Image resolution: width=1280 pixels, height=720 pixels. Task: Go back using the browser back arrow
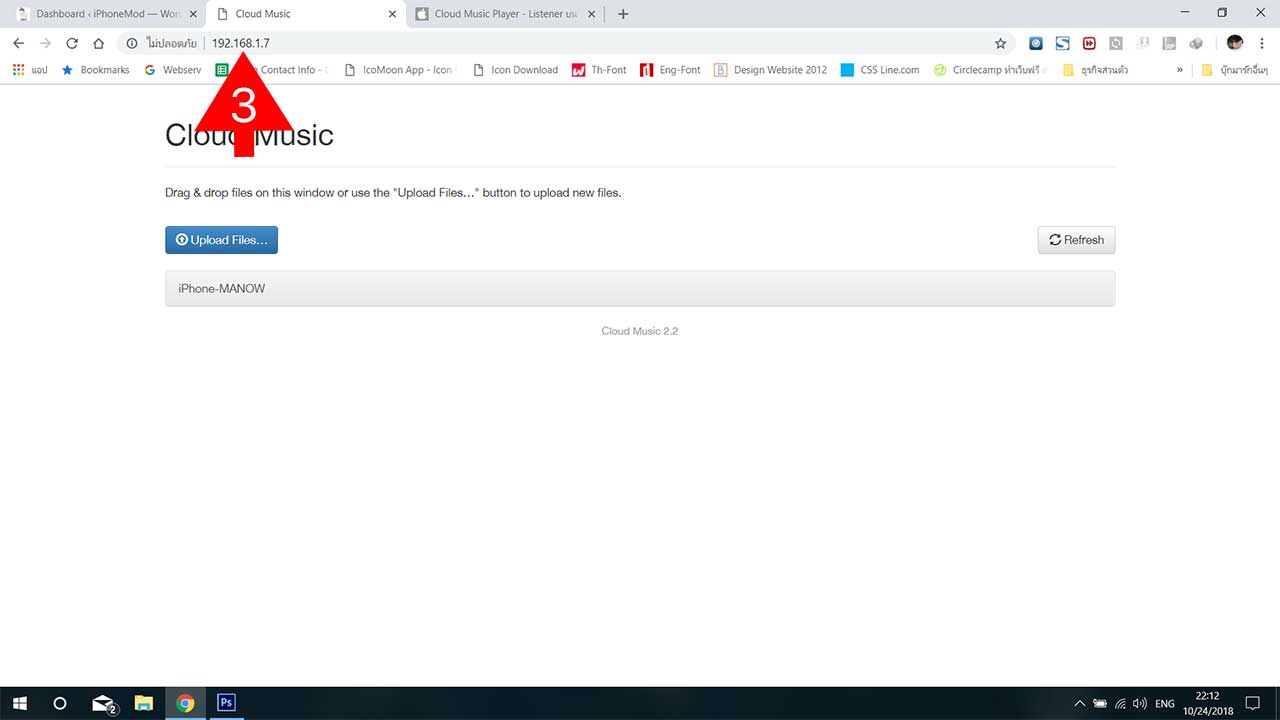click(x=18, y=43)
